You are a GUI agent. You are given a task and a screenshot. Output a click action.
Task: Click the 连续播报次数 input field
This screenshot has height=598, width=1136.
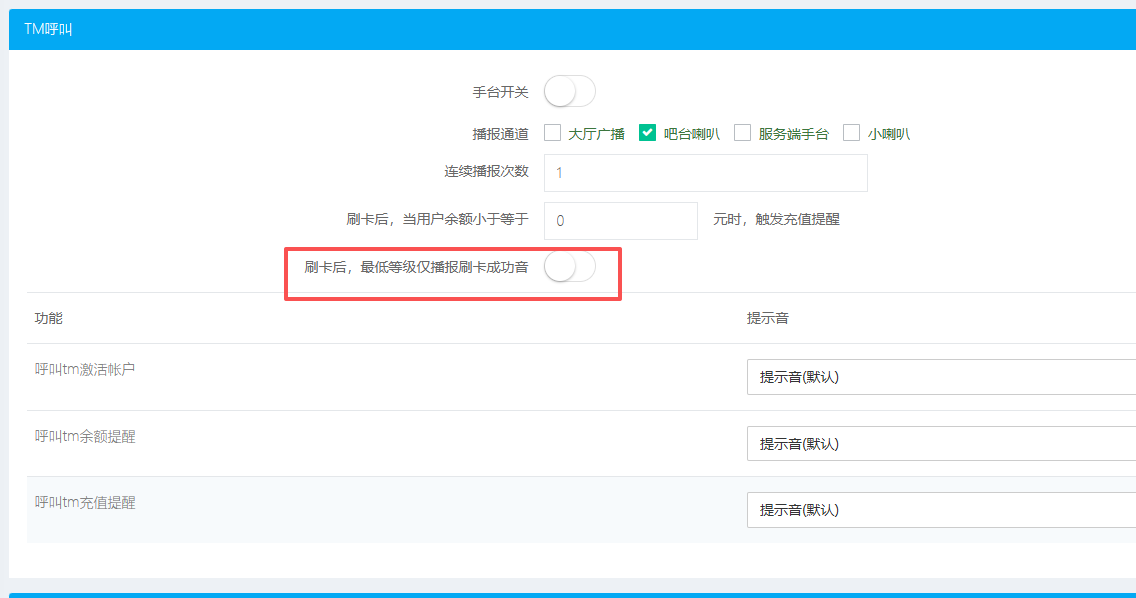point(706,173)
